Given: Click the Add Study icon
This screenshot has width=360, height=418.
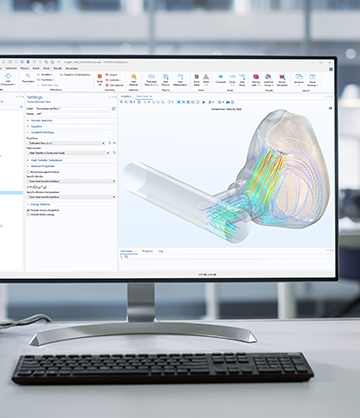Looking at the screenshot, I should (242, 80).
